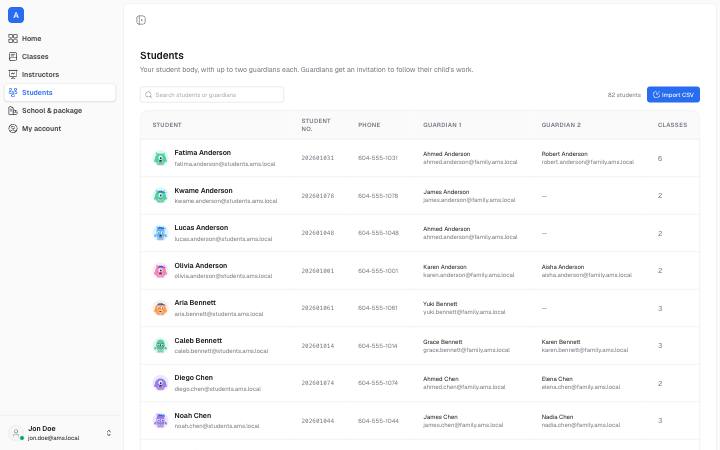Click Noah Chen's avatar
720x450 pixels.
pyautogui.click(x=160, y=421)
